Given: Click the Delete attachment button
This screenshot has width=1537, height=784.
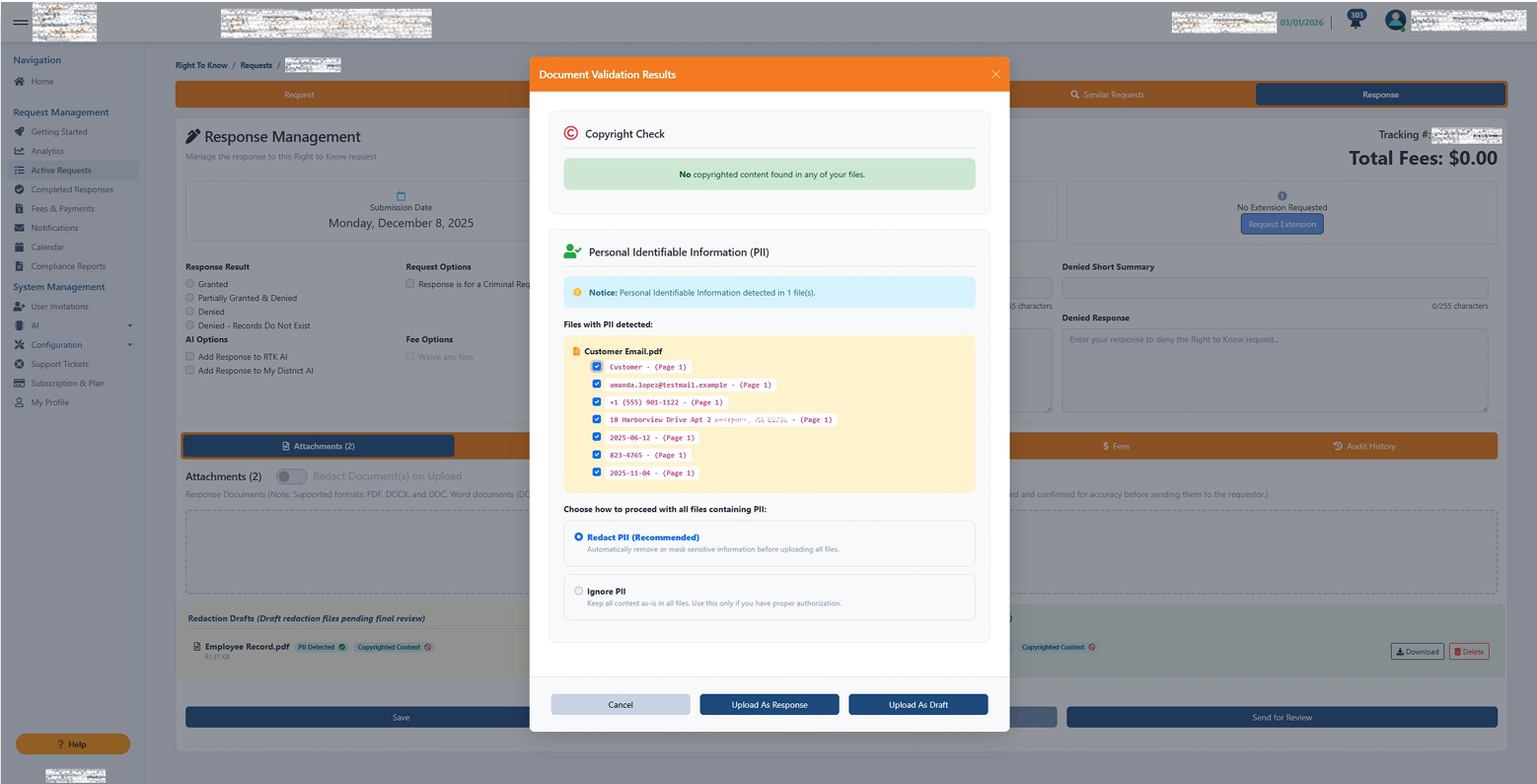Looking at the screenshot, I should 1469,652.
